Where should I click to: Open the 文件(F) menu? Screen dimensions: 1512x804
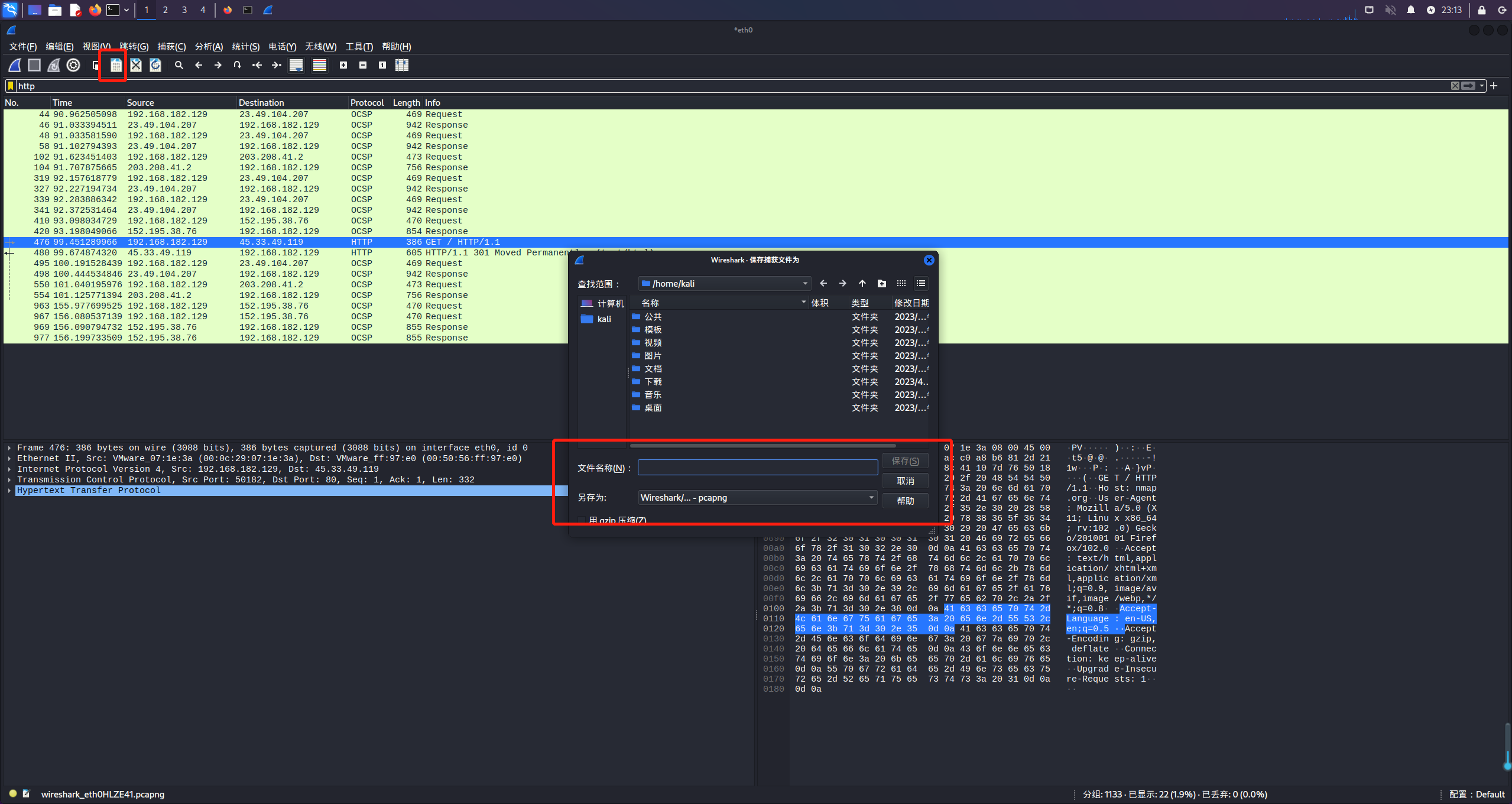click(22, 47)
